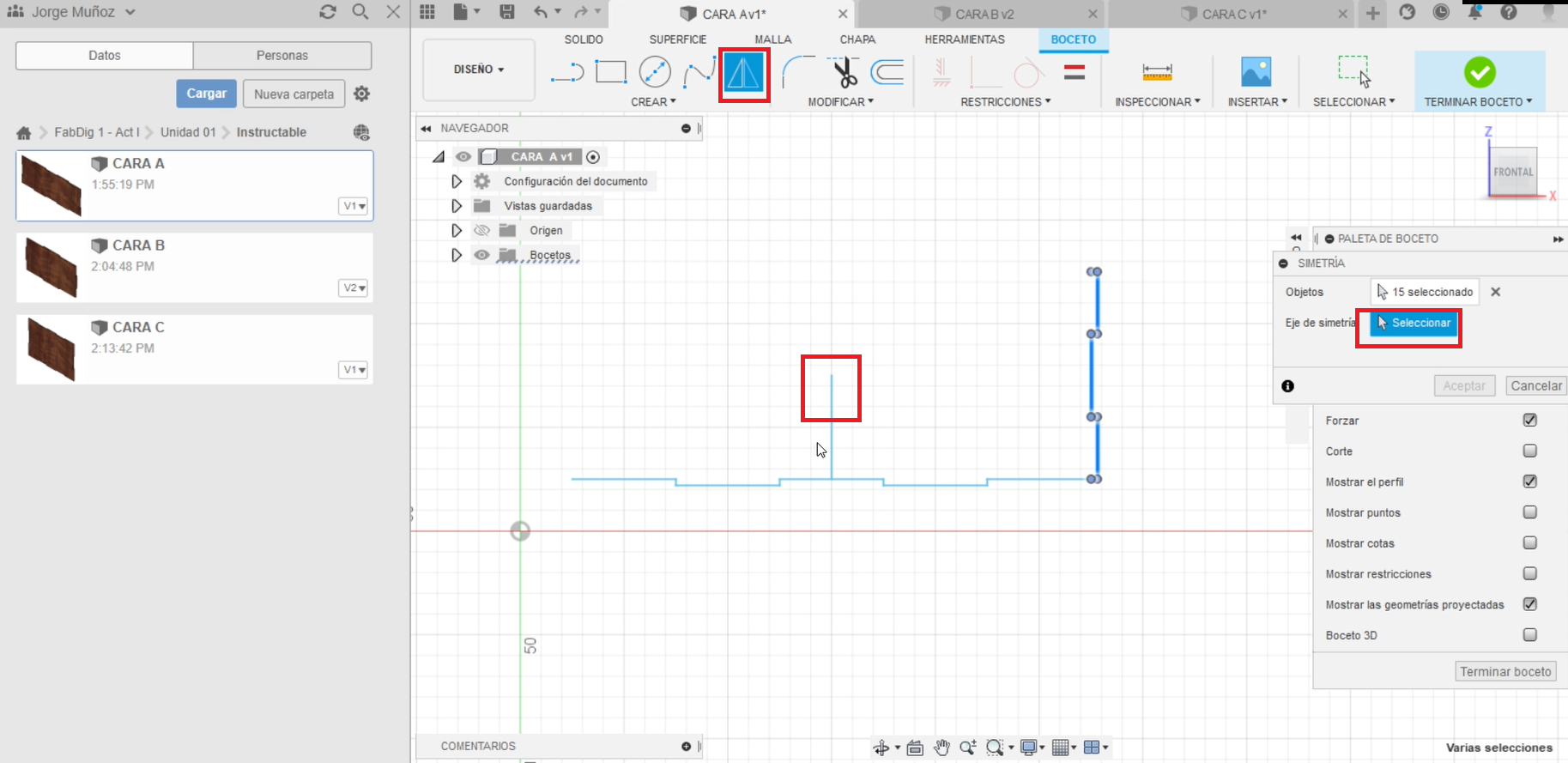Screen dimensions: 1568x763
Task: Open the RESTRICCIONES dropdown menu
Action: [1006, 101]
